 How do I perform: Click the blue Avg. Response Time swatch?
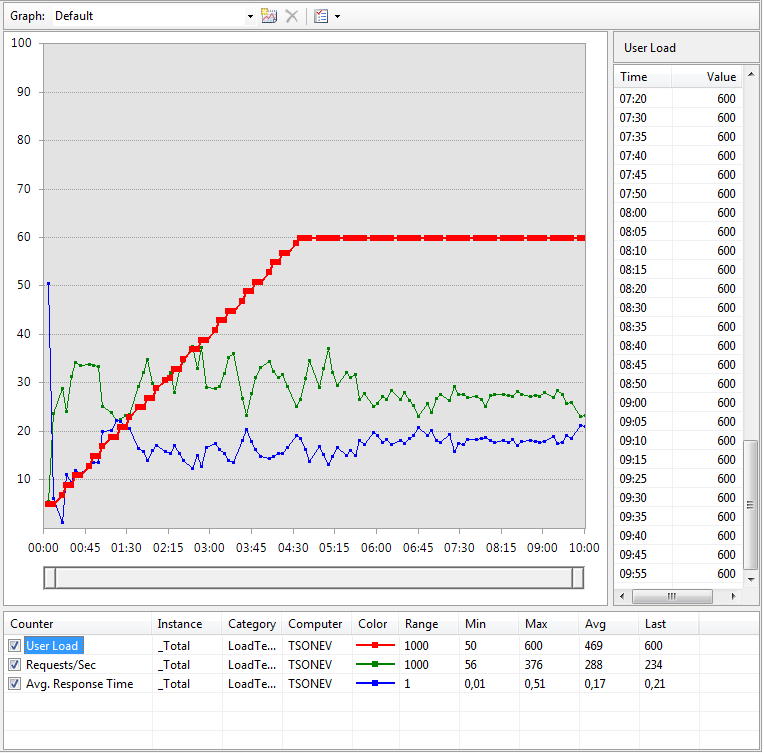[375, 683]
